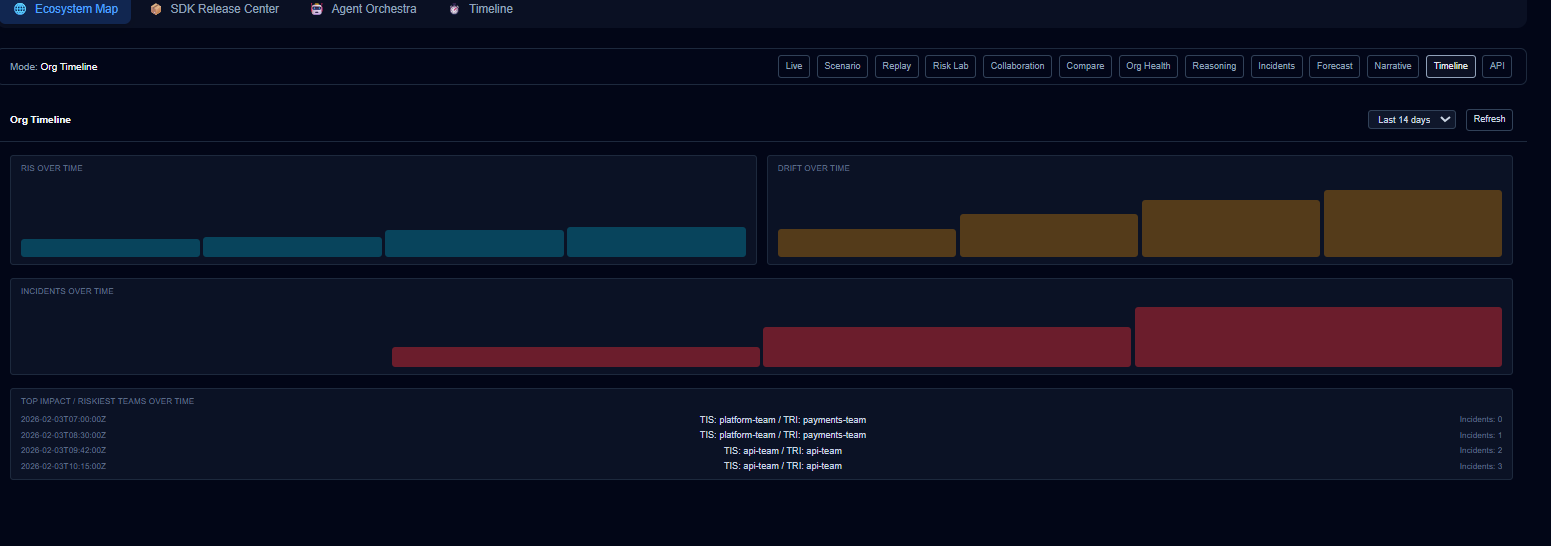This screenshot has height=546, width=1551.
Task: Click the 'Org Timeline' section heading
Action: (40, 120)
